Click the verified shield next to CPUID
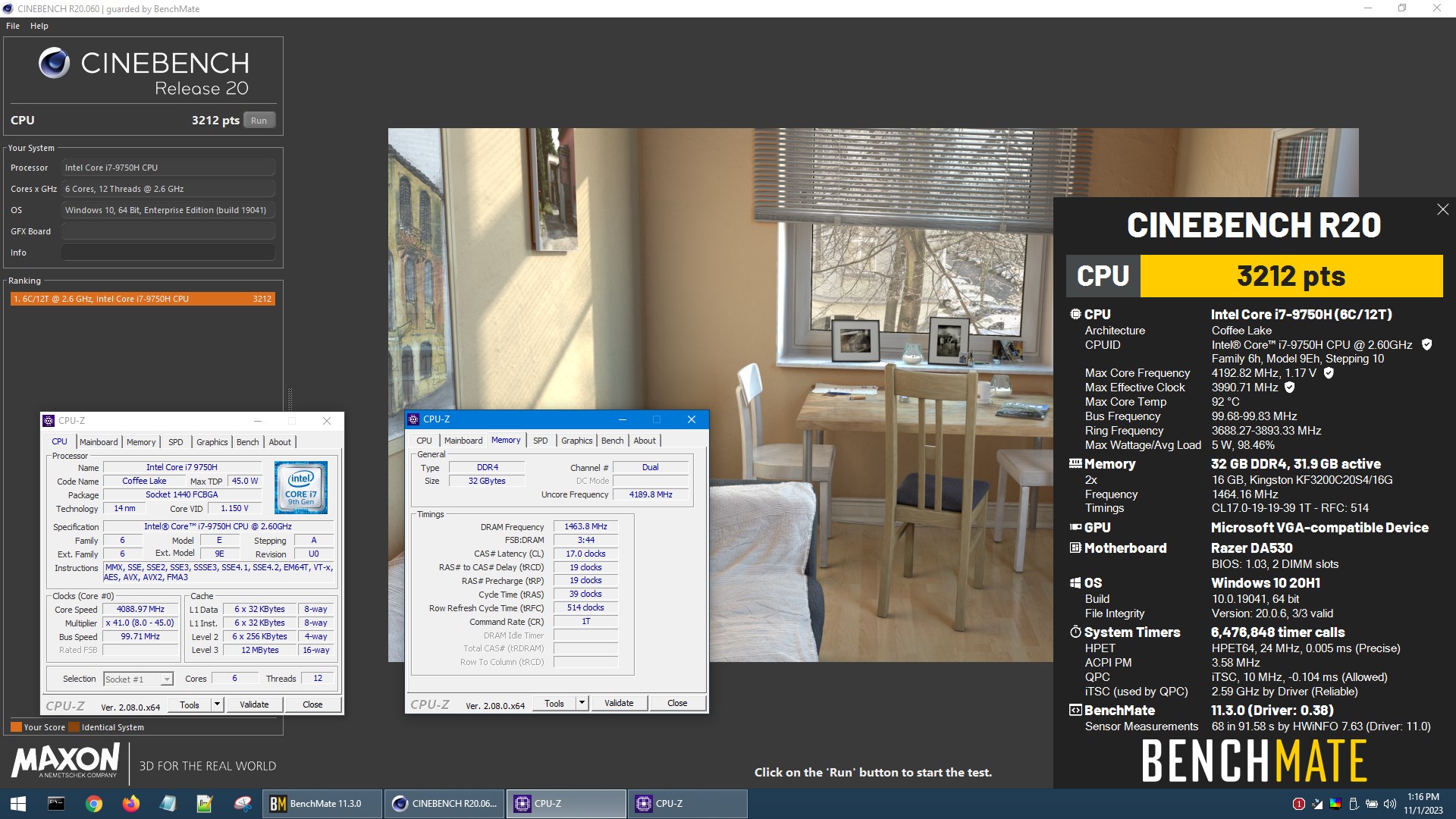The height and width of the screenshot is (819, 1456). click(1426, 344)
